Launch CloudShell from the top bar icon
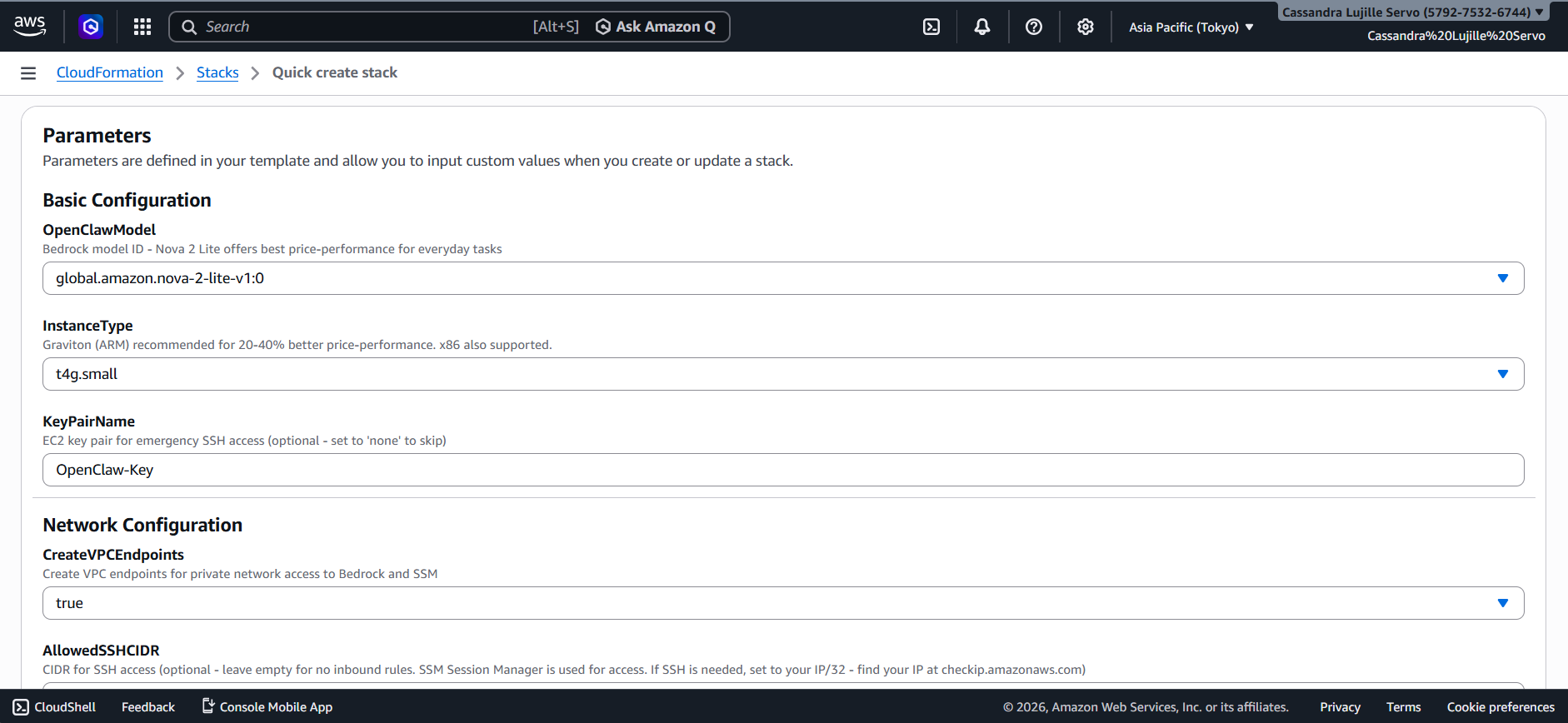 (x=931, y=27)
